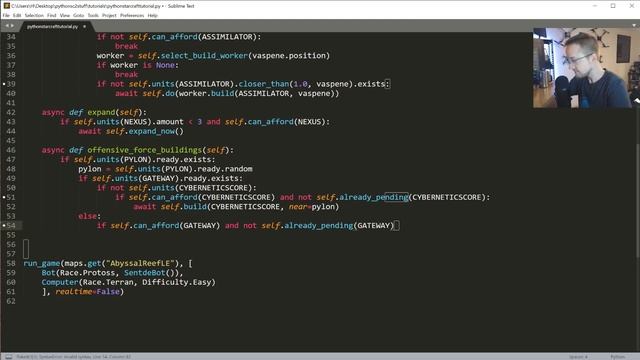The height and width of the screenshot is (360, 640).
Task: Open the Selection menu
Action: [34, 16]
